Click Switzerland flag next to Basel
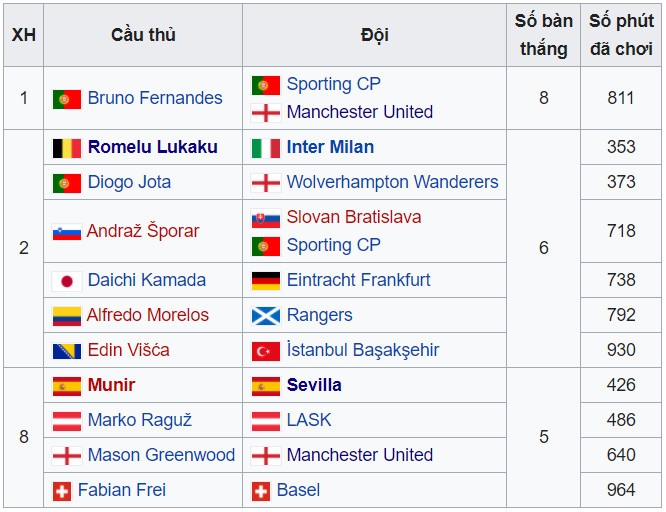 pyautogui.click(x=261, y=492)
